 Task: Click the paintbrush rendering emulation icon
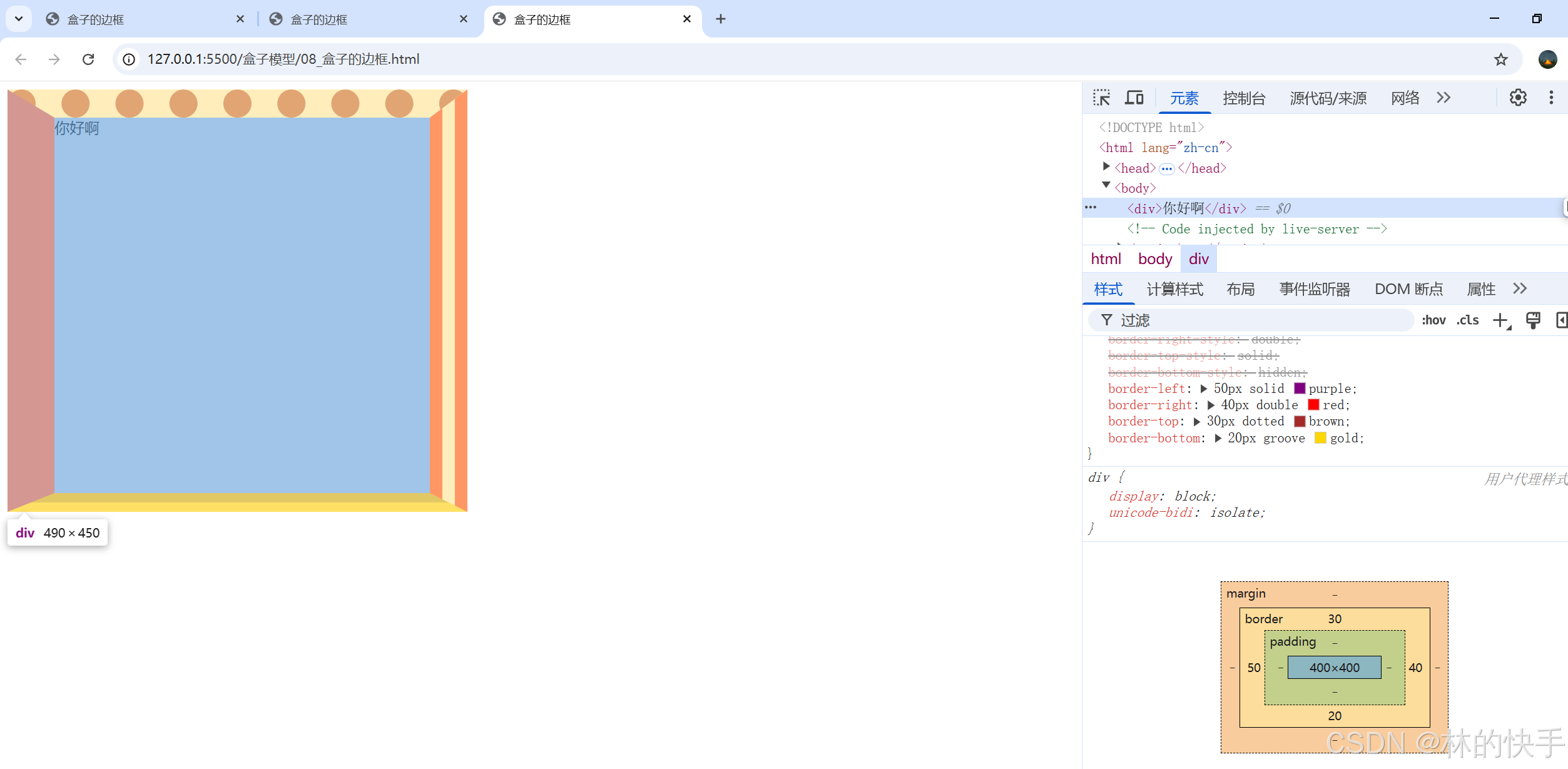click(x=1533, y=320)
